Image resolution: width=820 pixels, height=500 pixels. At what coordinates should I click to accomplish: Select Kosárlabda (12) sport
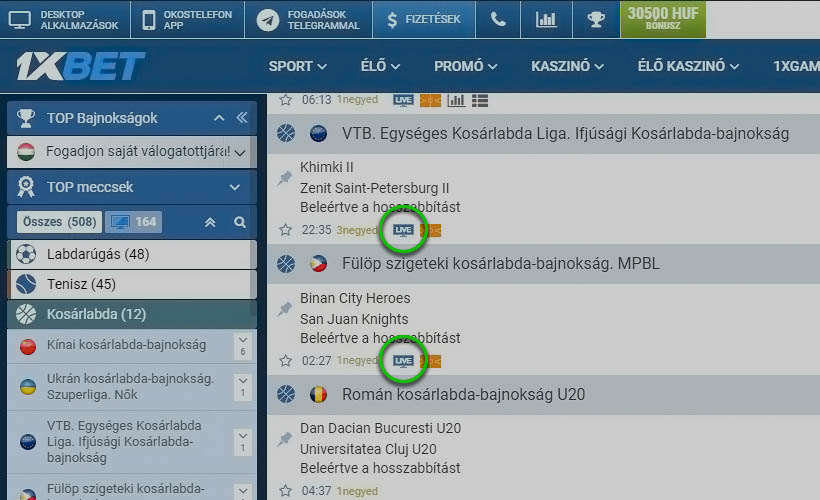(132, 314)
